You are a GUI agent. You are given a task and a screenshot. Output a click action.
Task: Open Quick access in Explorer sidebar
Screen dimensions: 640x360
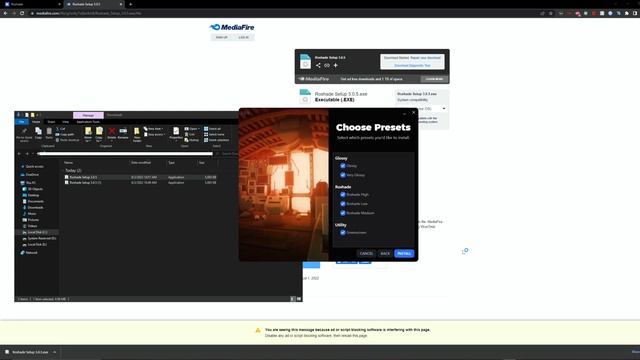33,167
